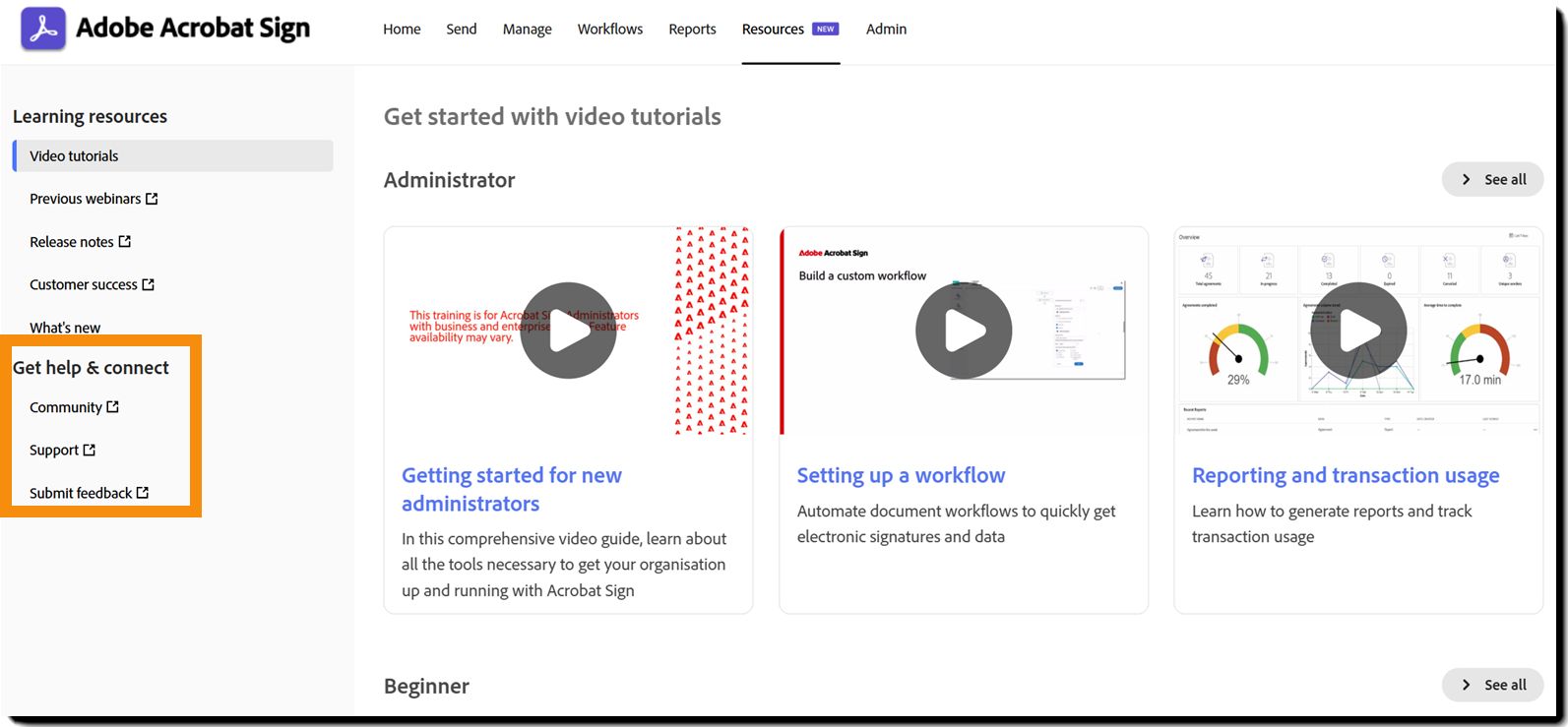
Task: Click the Adobe Acrobat Sign title text
Action: tap(193, 30)
